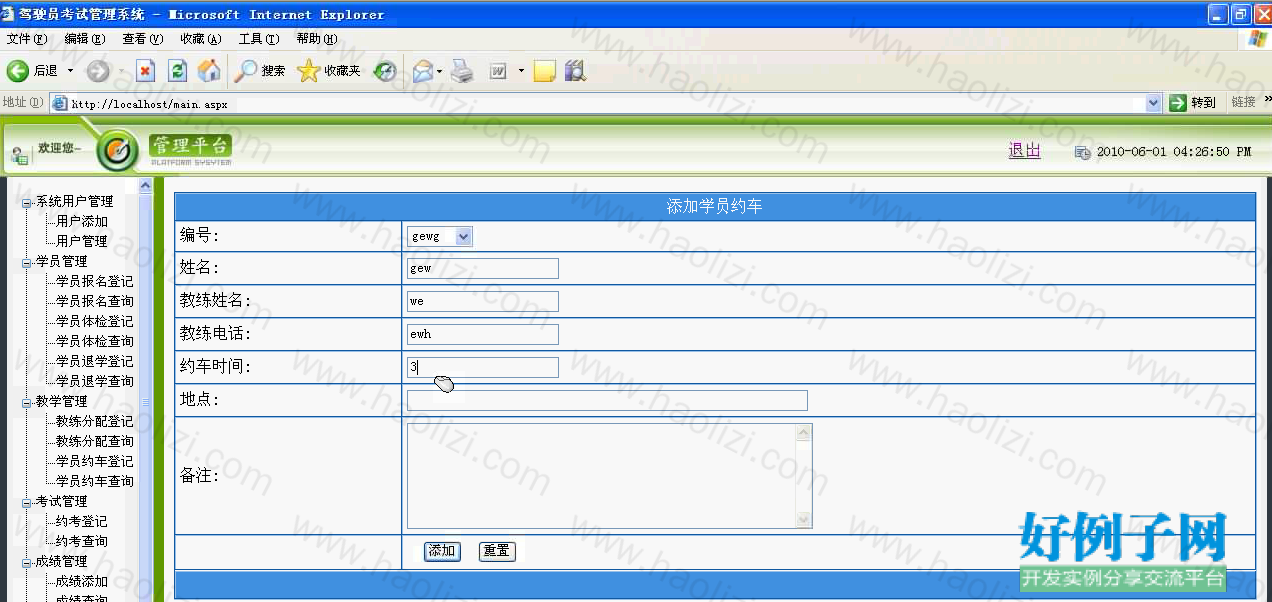The width and height of the screenshot is (1272, 602).
Task: Click the user icon beside 欢迎您
Action: point(20,155)
